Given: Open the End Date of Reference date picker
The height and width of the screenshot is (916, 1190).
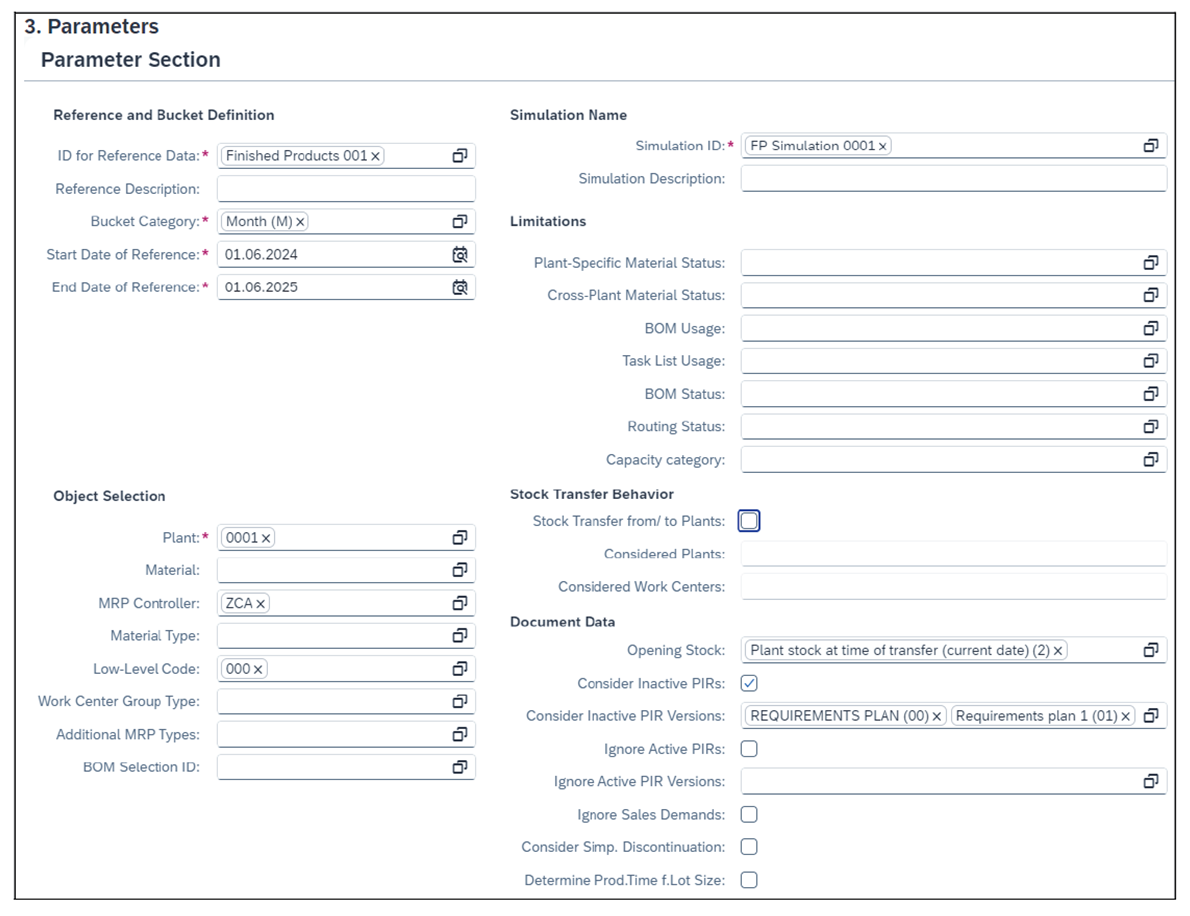Looking at the screenshot, I should [462, 287].
